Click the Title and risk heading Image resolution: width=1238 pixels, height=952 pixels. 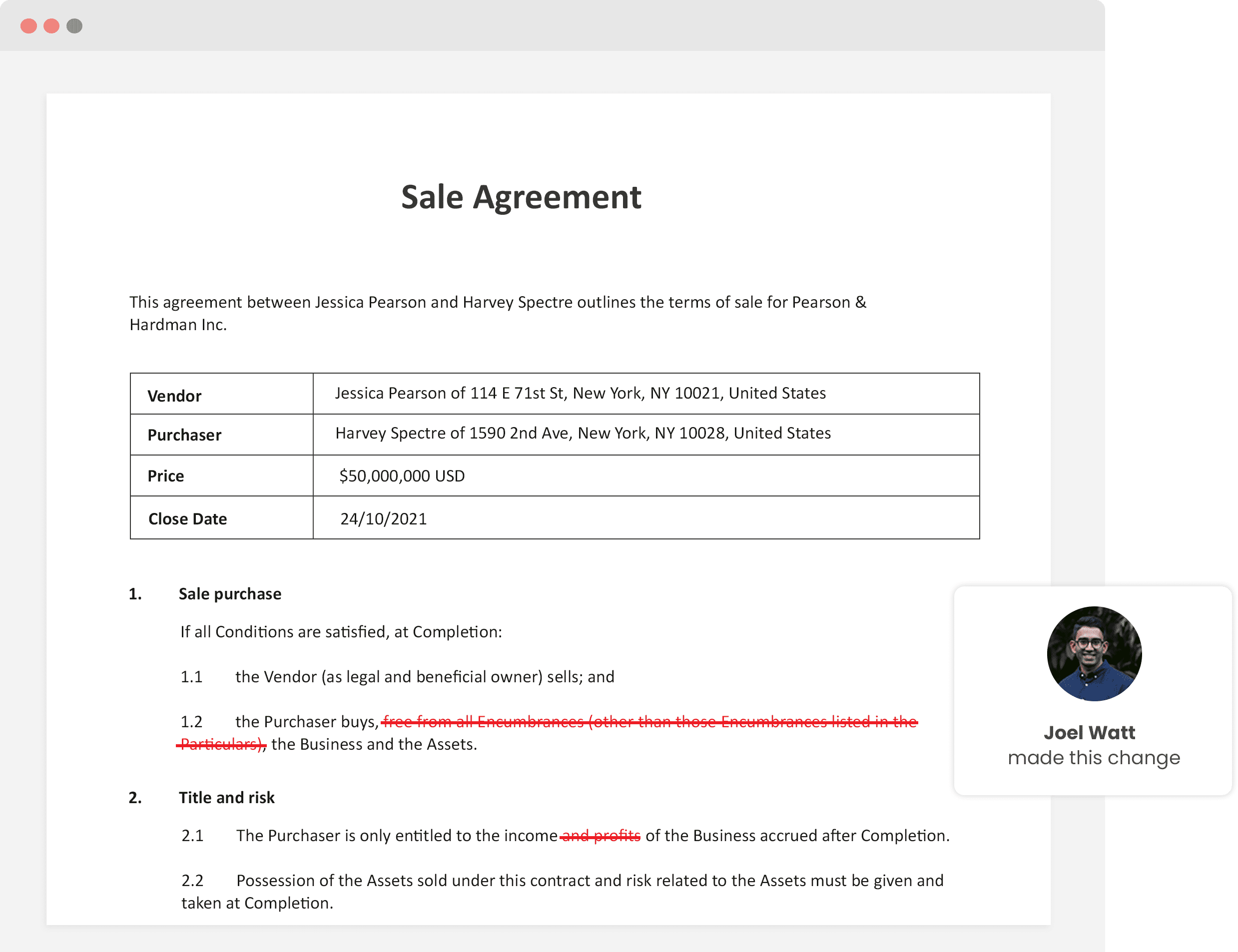pos(227,798)
